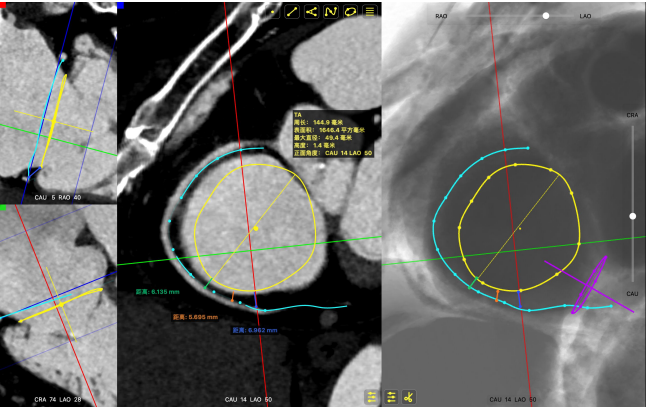Activate the open curve spline tool
Image resolution: width=648 pixels, height=408 pixels.
tap(330, 12)
